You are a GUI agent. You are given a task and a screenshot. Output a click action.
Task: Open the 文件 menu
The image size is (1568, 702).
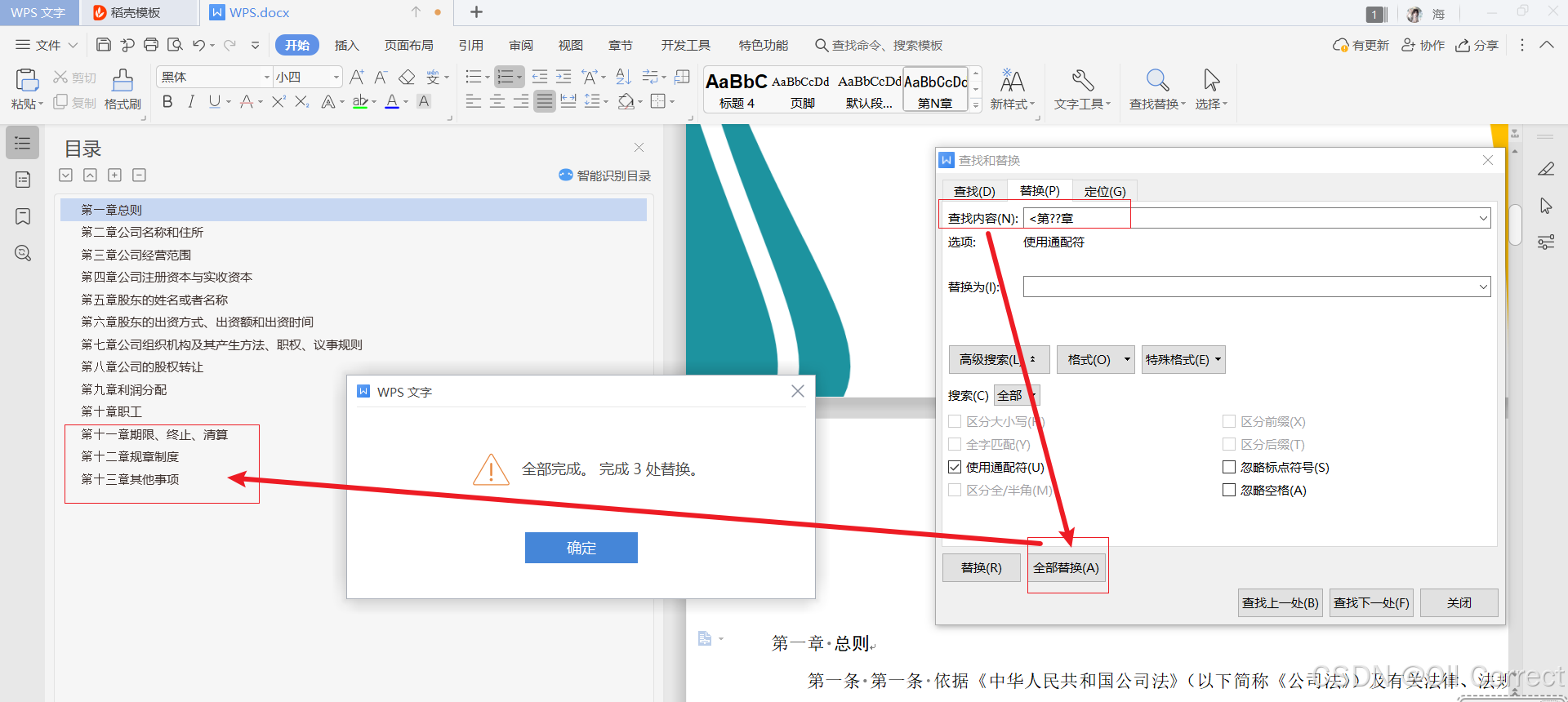pyautogui.click(x=47, y=45)
